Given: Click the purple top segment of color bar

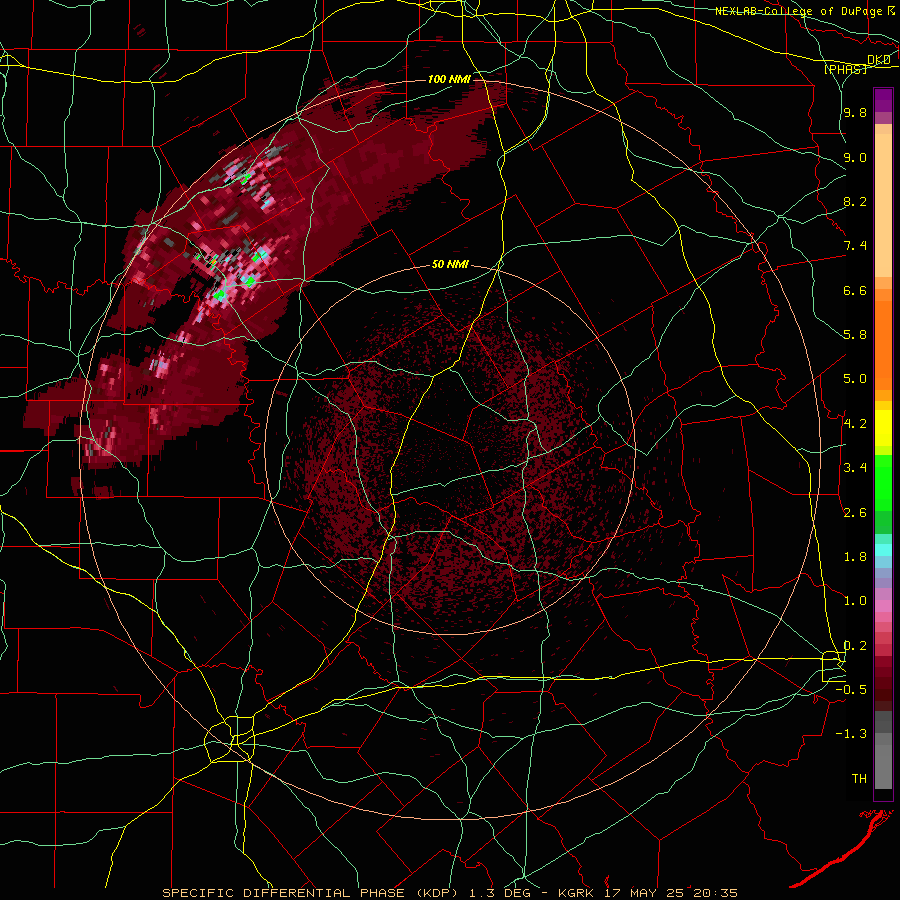Looking at the screenshot, I should tap(883, 100).
